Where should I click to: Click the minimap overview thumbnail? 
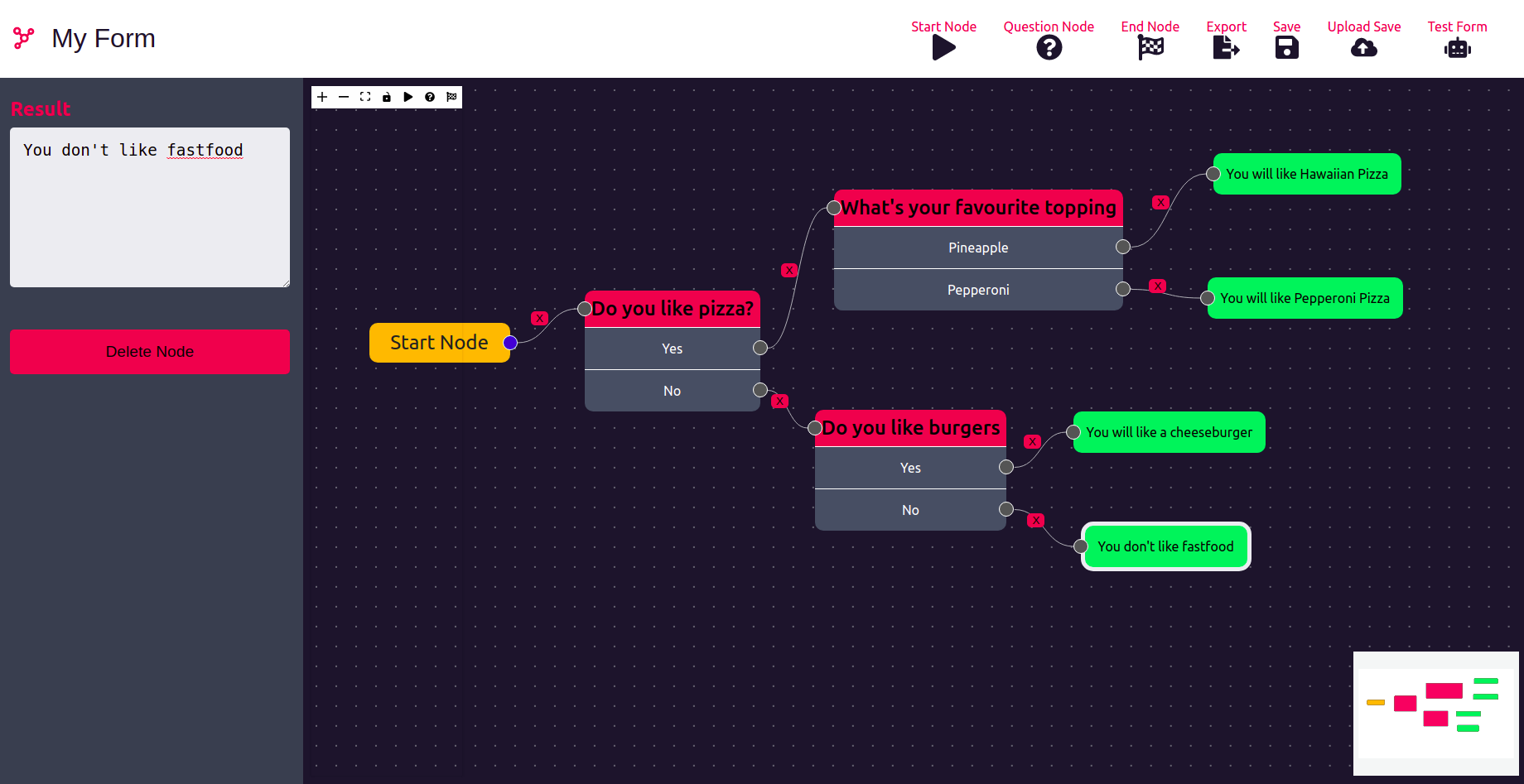tap(1436, 713)
